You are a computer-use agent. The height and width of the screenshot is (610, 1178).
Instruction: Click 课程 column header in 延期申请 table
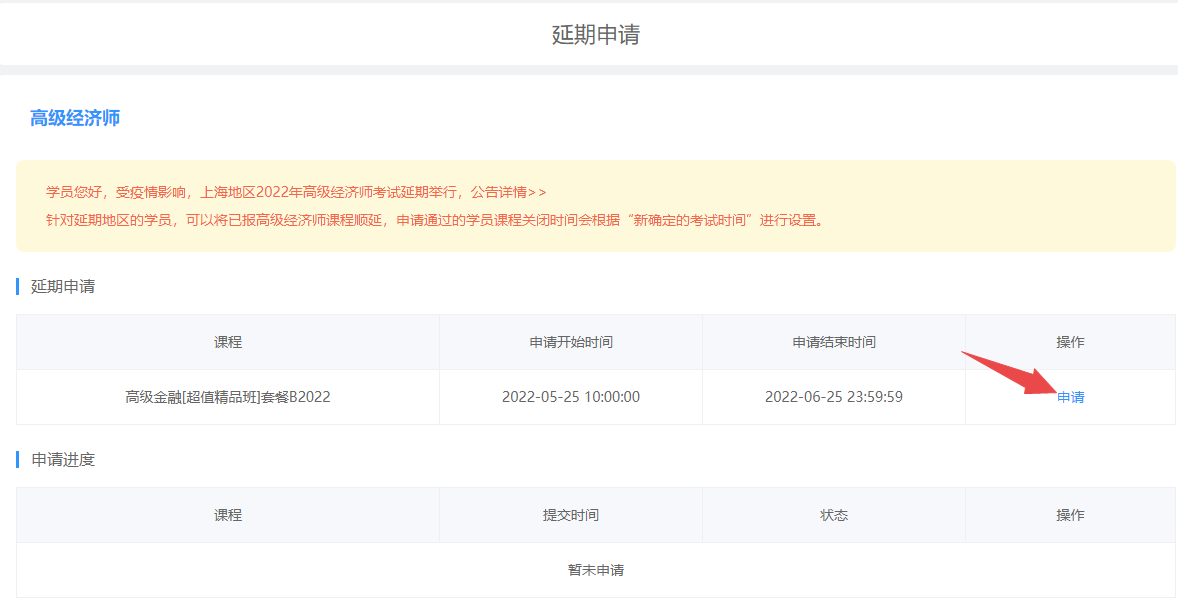tap(228, 342)
